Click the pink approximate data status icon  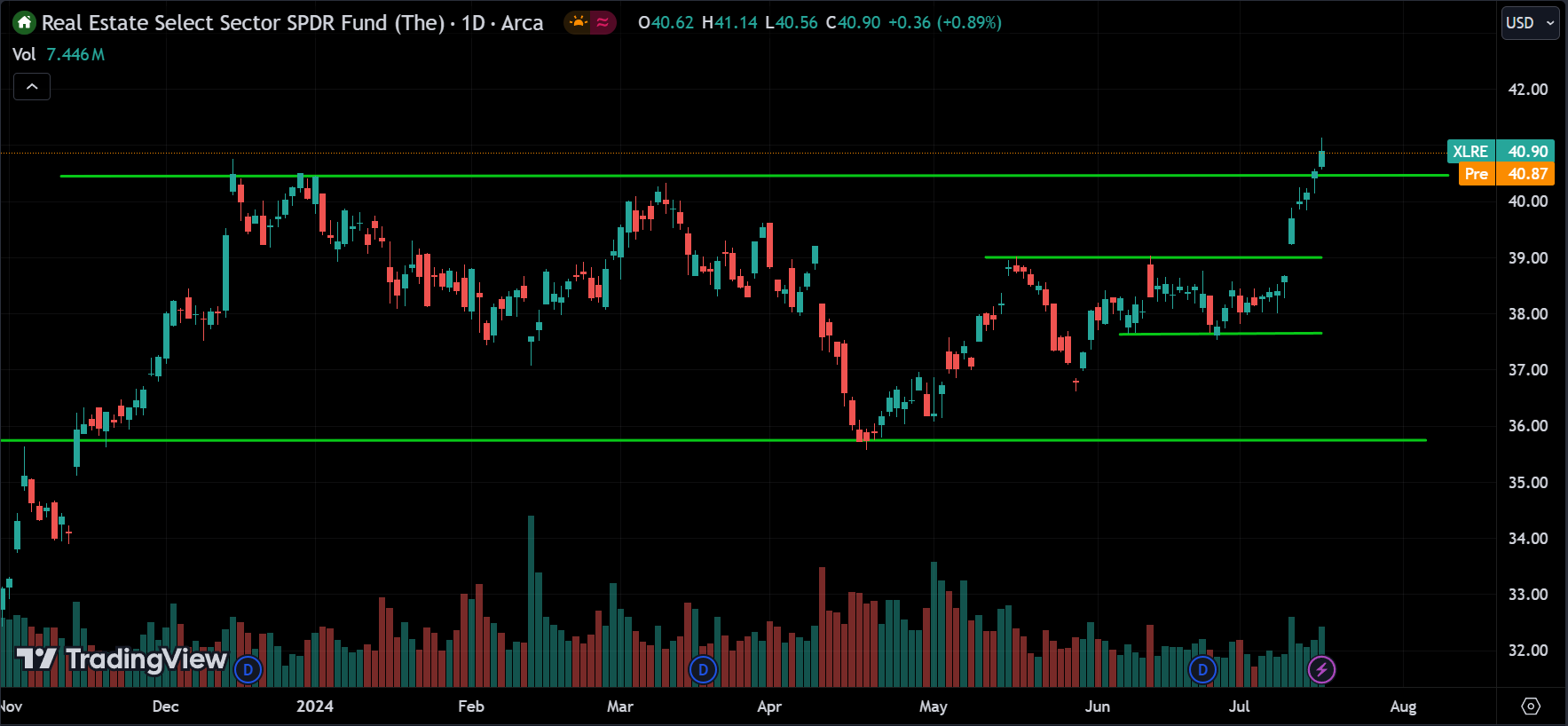tap(603, 22)
